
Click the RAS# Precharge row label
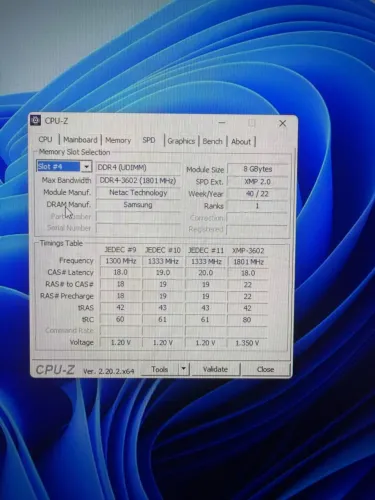(67, 296)
